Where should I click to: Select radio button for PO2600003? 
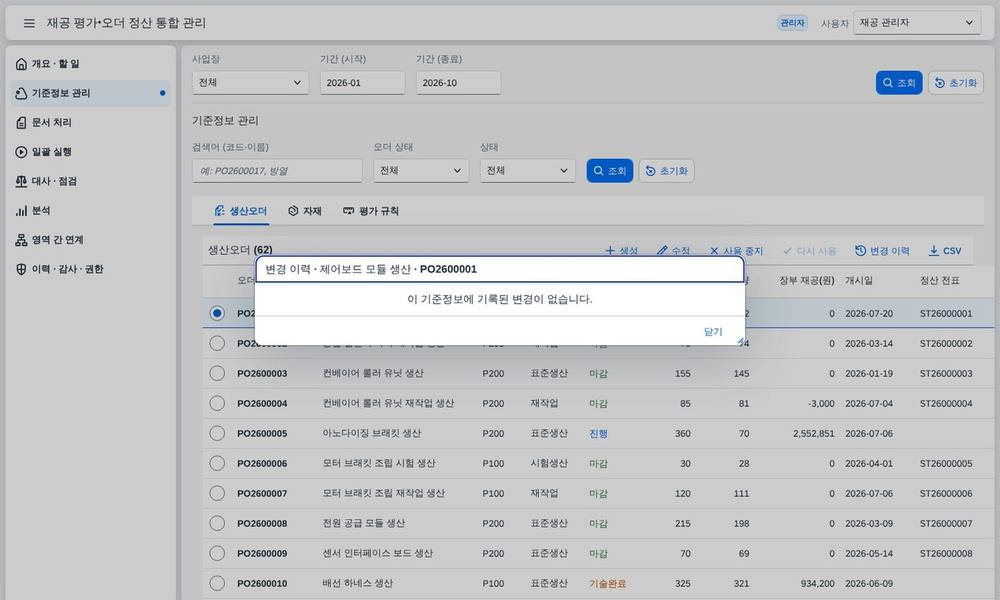click(x=217, y=373)
